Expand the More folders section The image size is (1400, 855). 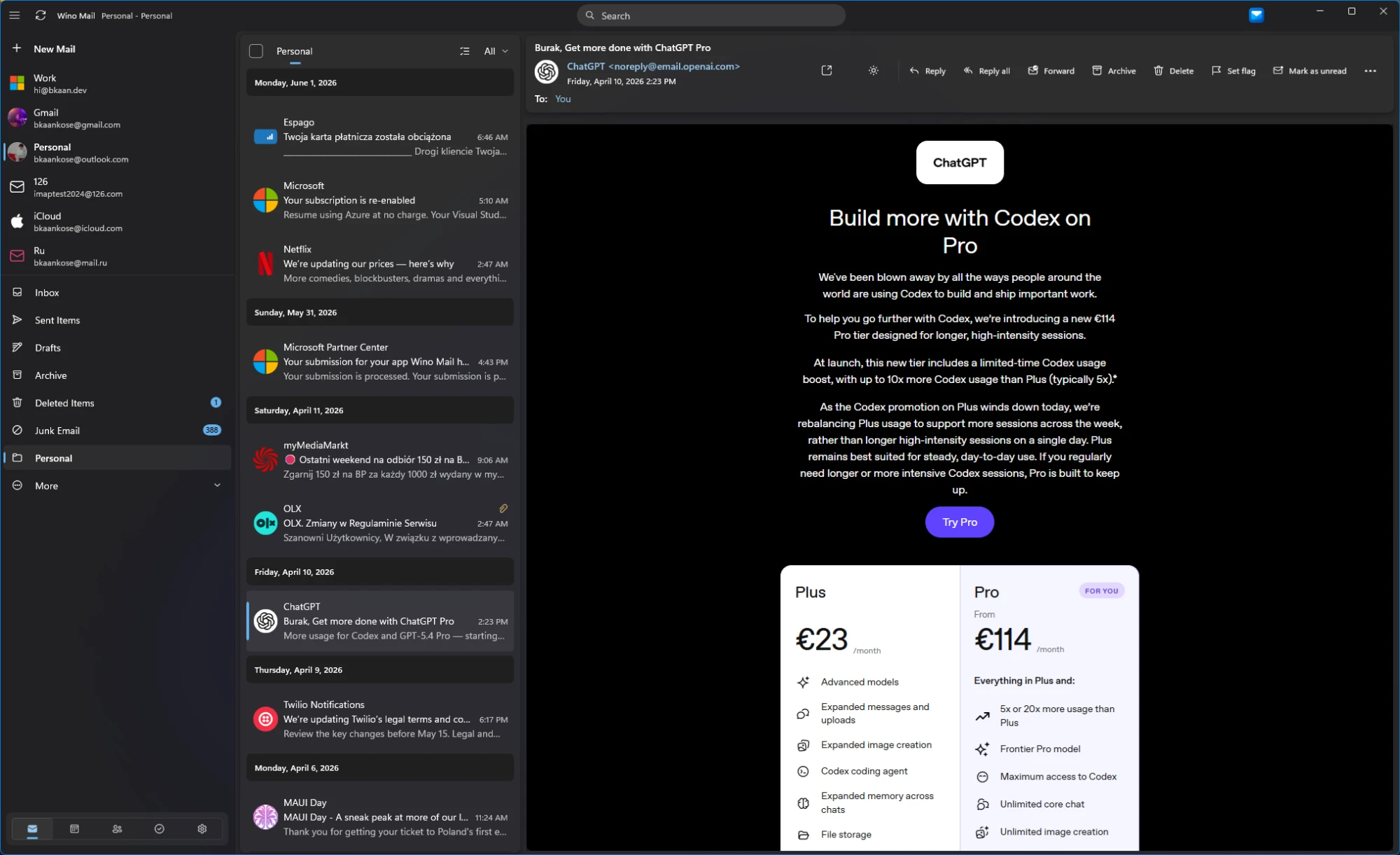118,486
